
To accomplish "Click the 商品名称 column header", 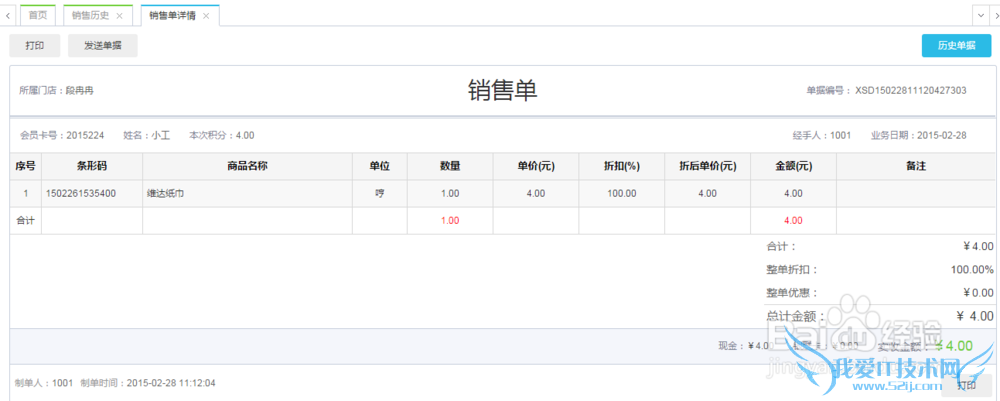I will coord(247,166).
